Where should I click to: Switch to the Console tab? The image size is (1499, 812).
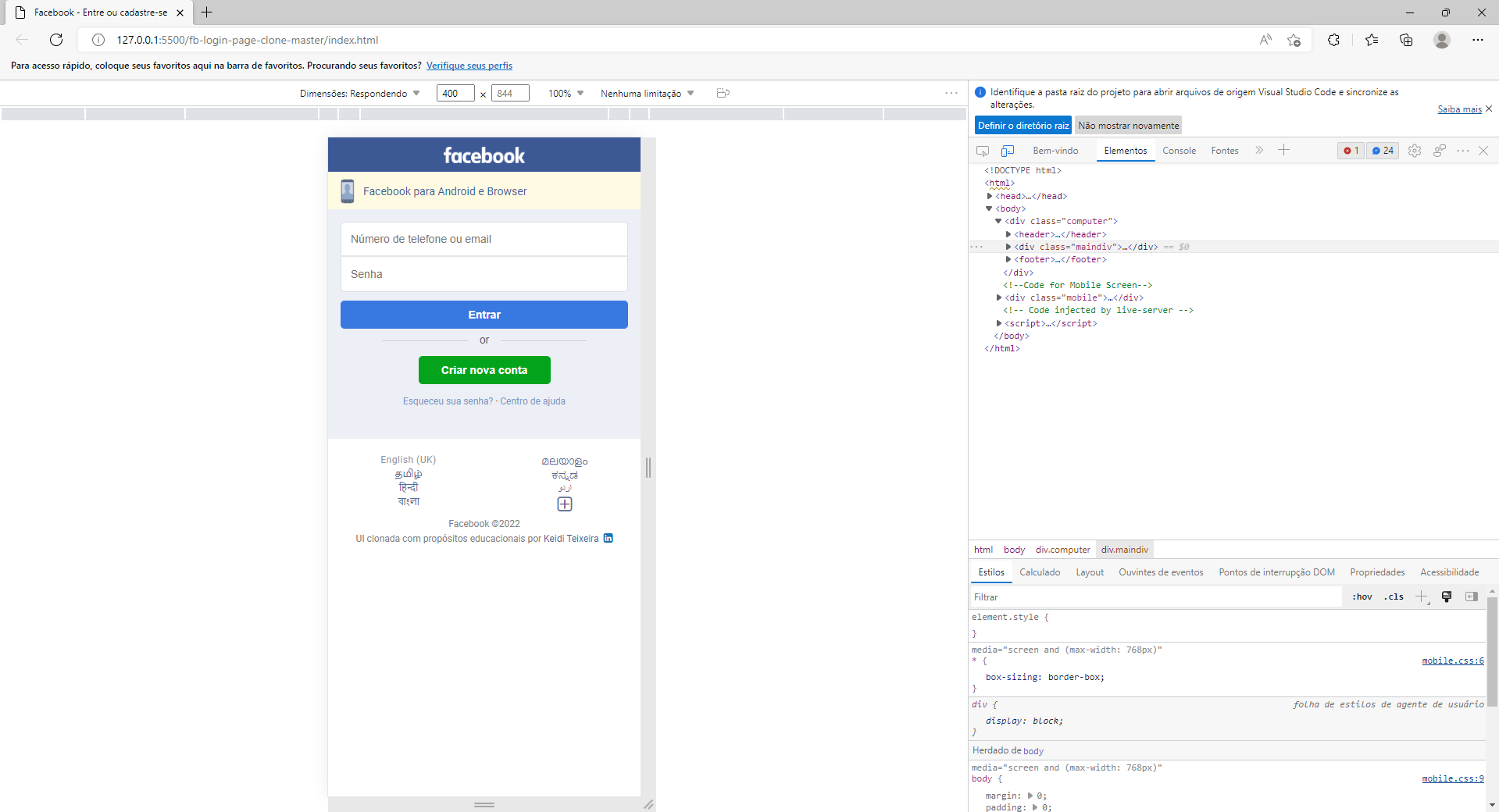pos(1179,150)
